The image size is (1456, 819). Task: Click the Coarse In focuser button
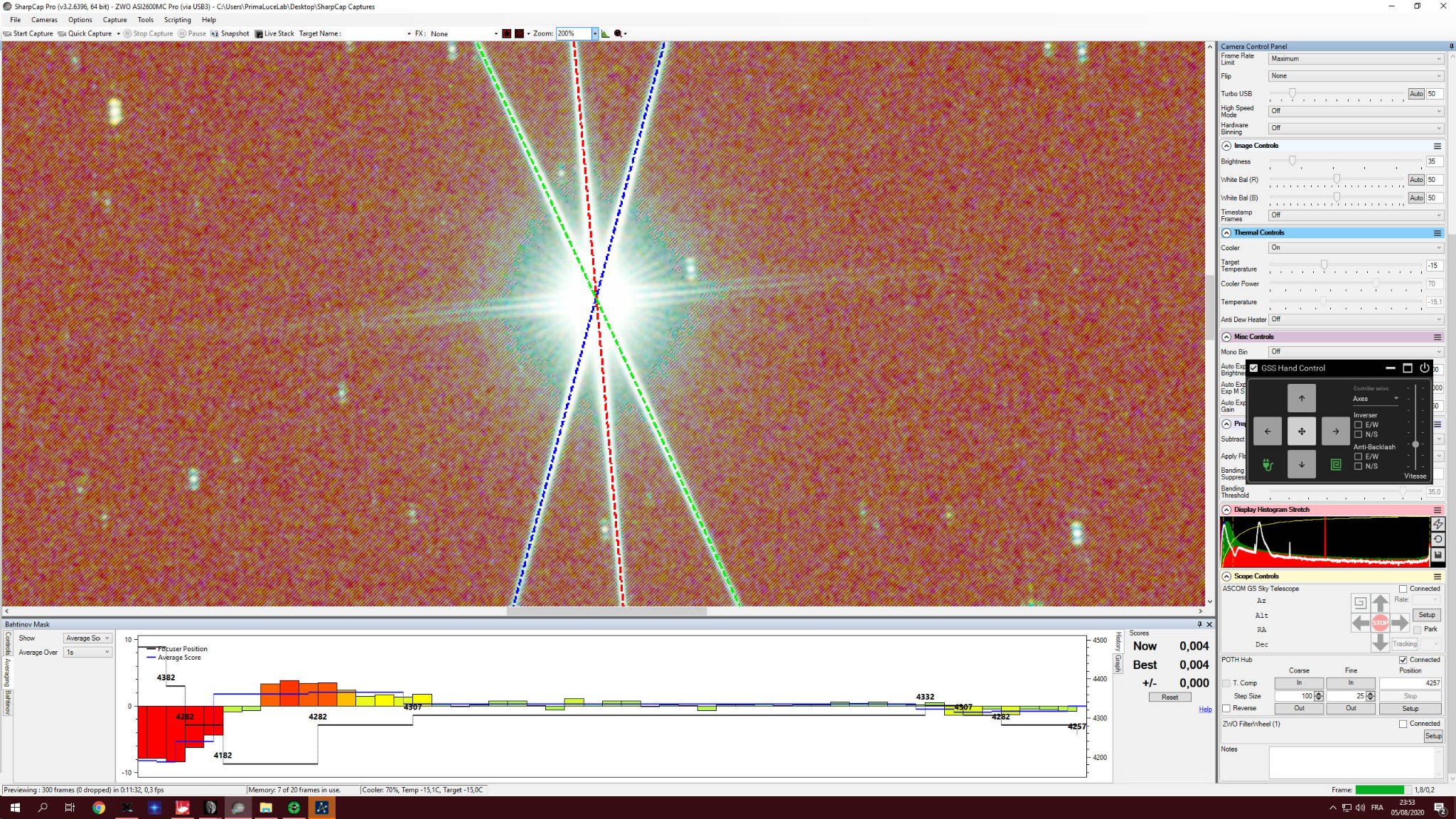click(1299, 683)
